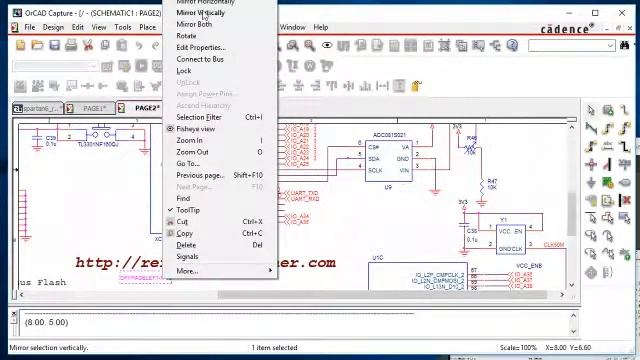Choose the Place Part tool in palette

point(608,110)
